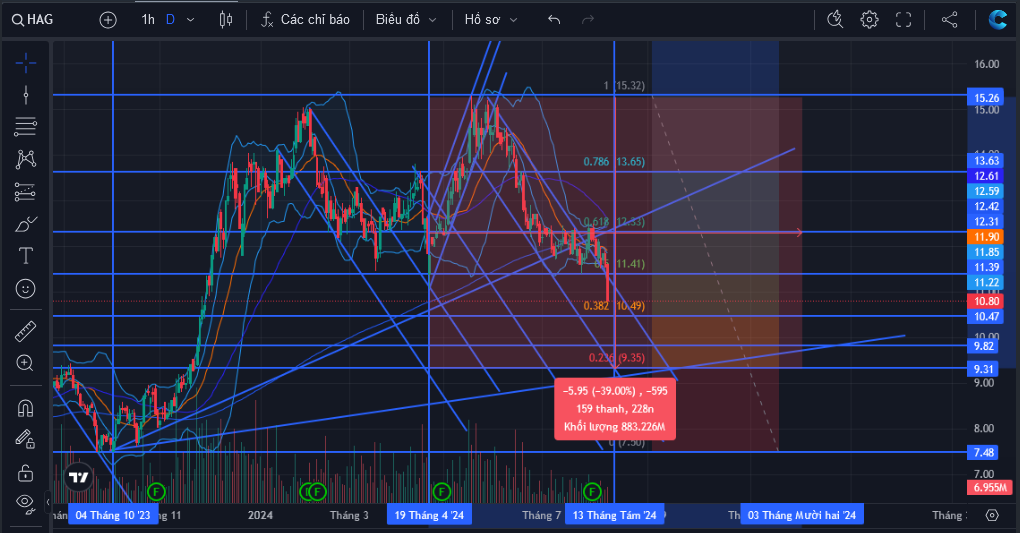Click the 10.47 price label

pyautogui.click(x=986, y=316)
